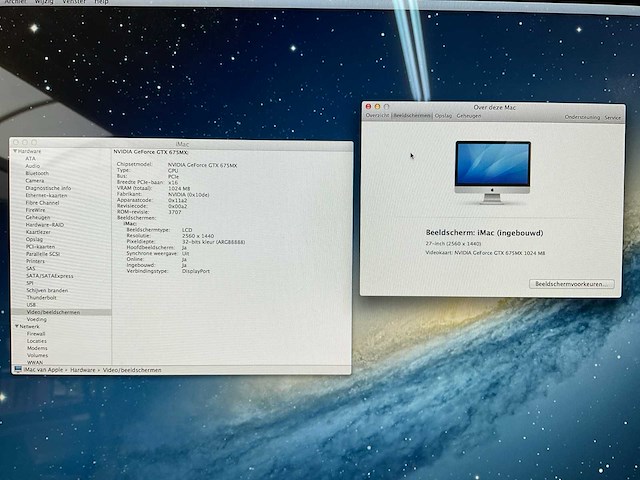Switch to the Overzicht tab

click(377, 116)
